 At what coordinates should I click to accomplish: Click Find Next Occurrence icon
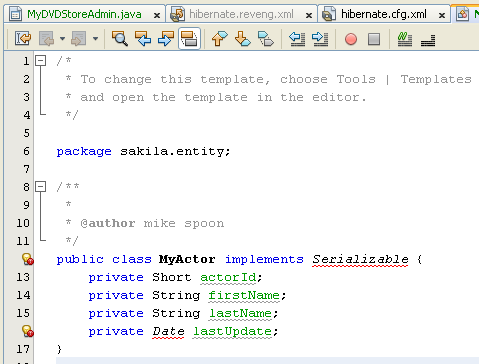pyautogui.click(x=166, y=39)
